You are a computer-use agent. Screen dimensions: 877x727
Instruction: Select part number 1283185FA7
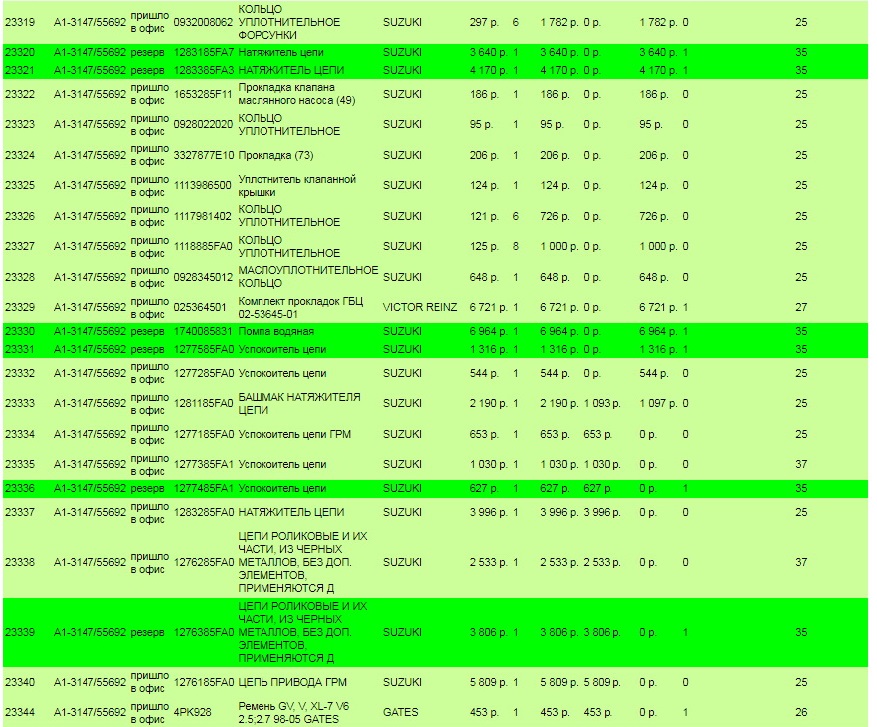click(203, 52)
